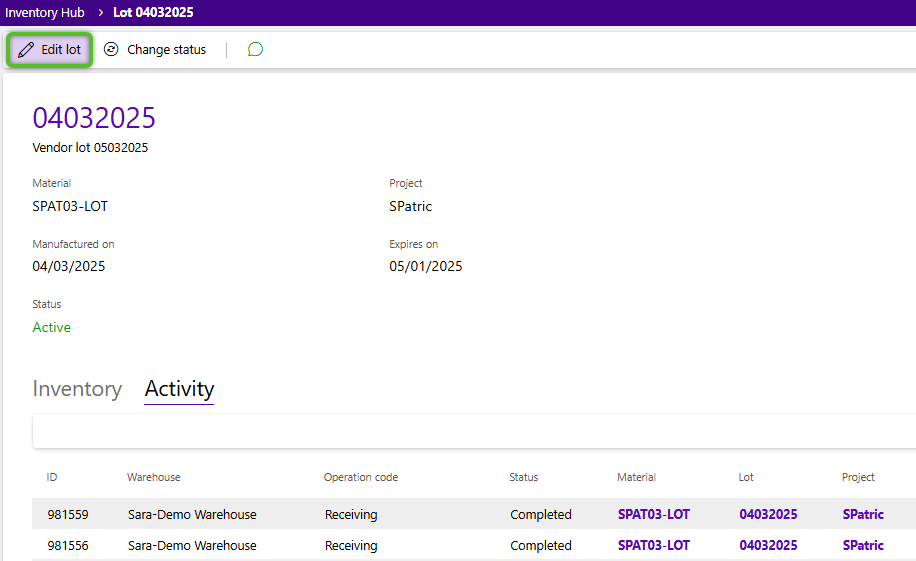Click the Project column header
The height and width of the screenshot is (561, 916).
coord(858,477)
